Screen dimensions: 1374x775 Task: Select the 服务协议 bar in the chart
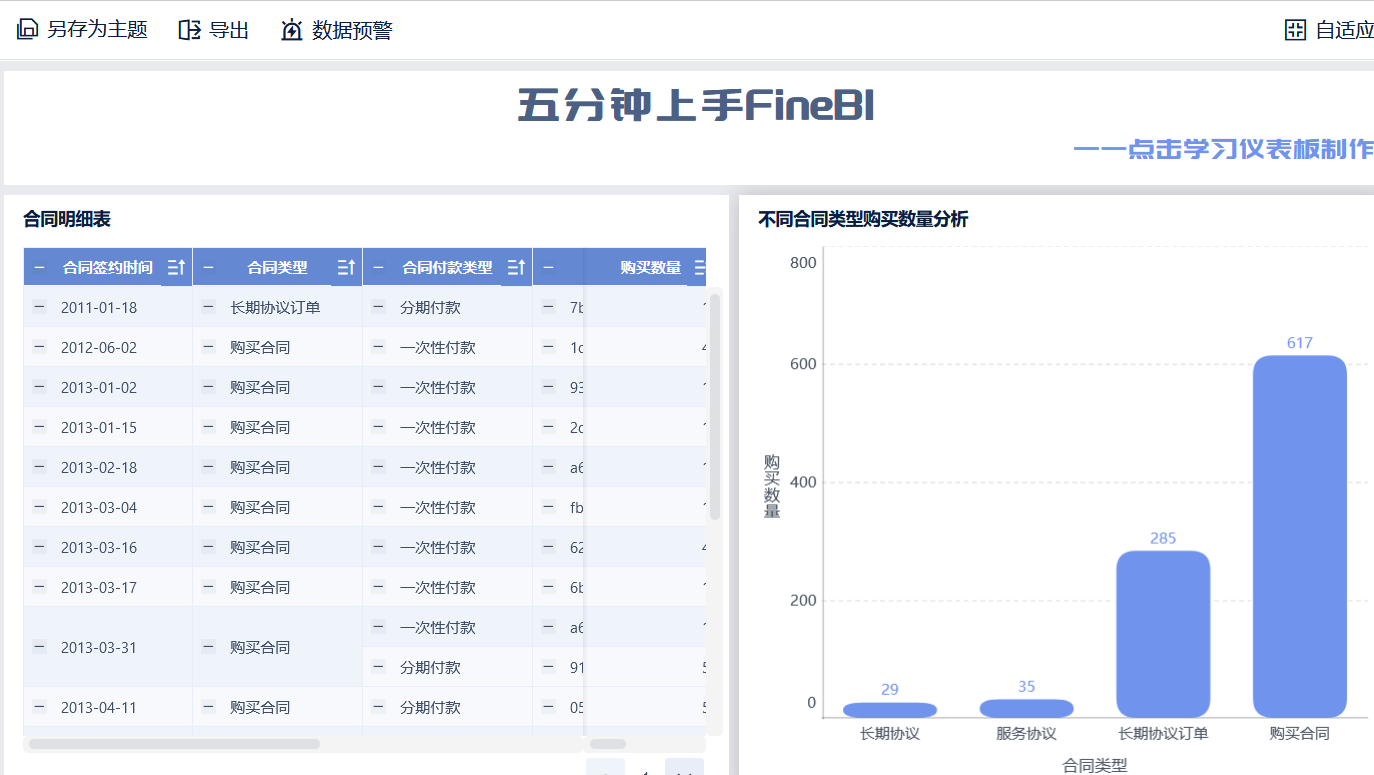pos(1026,708)
